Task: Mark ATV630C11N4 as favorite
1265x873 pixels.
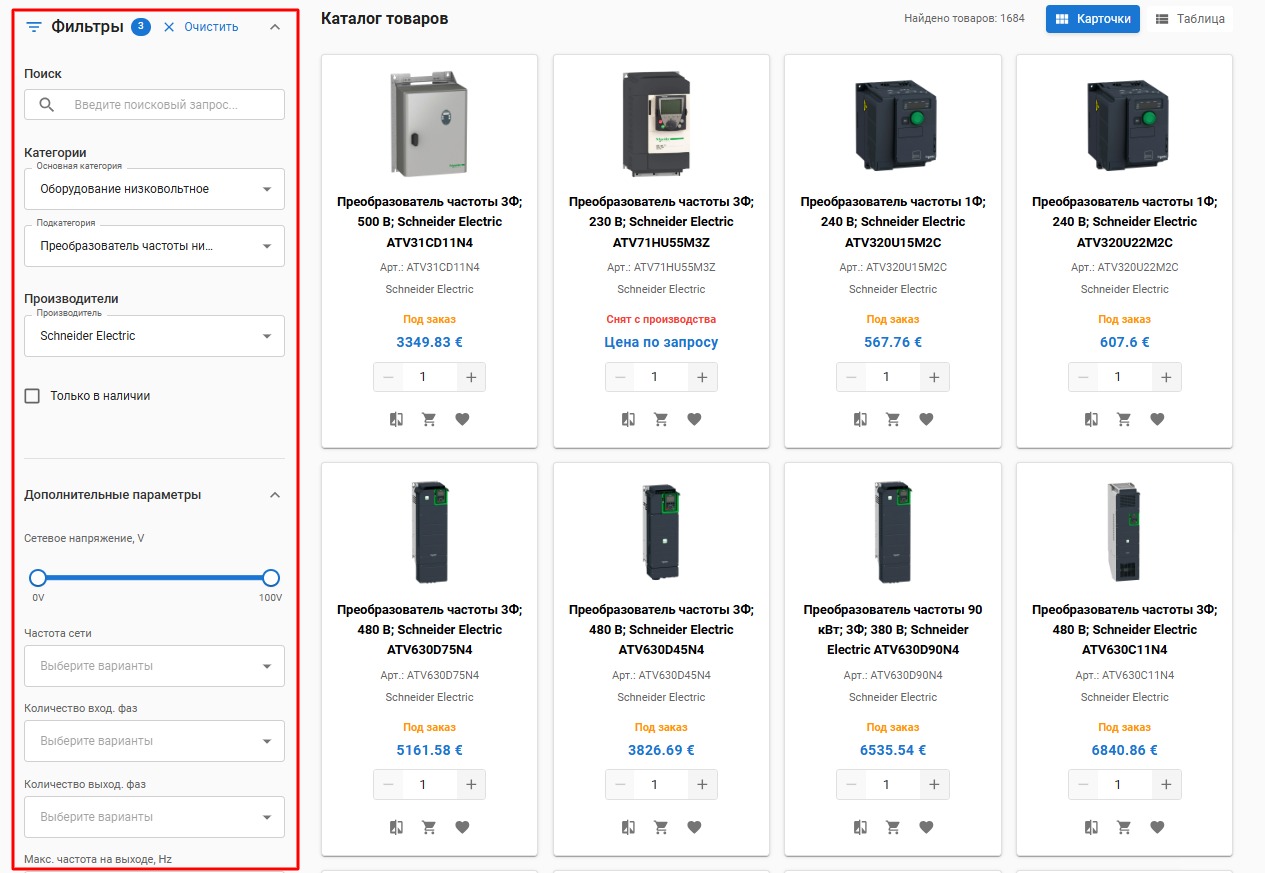Action: tap(1157, 827)
